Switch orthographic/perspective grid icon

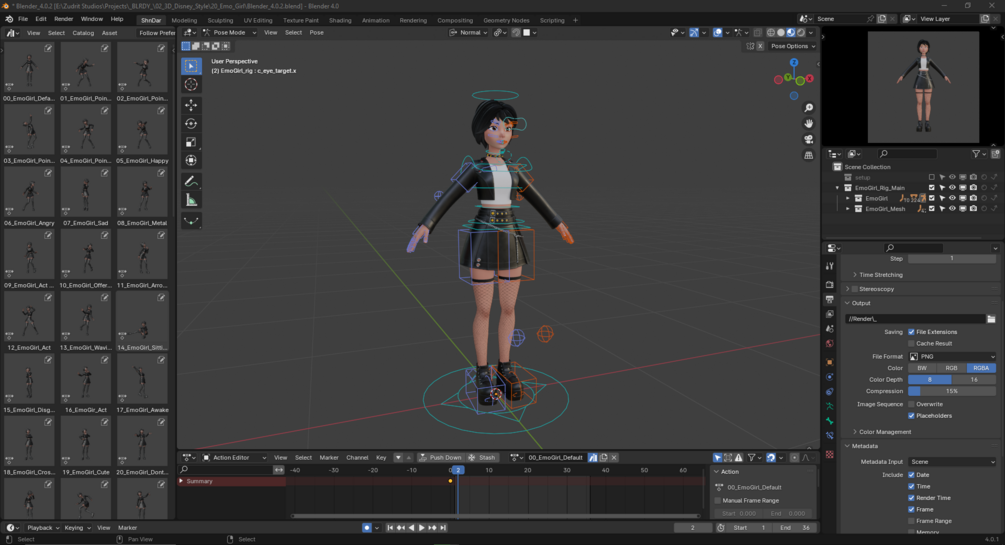tap(809, 155)
